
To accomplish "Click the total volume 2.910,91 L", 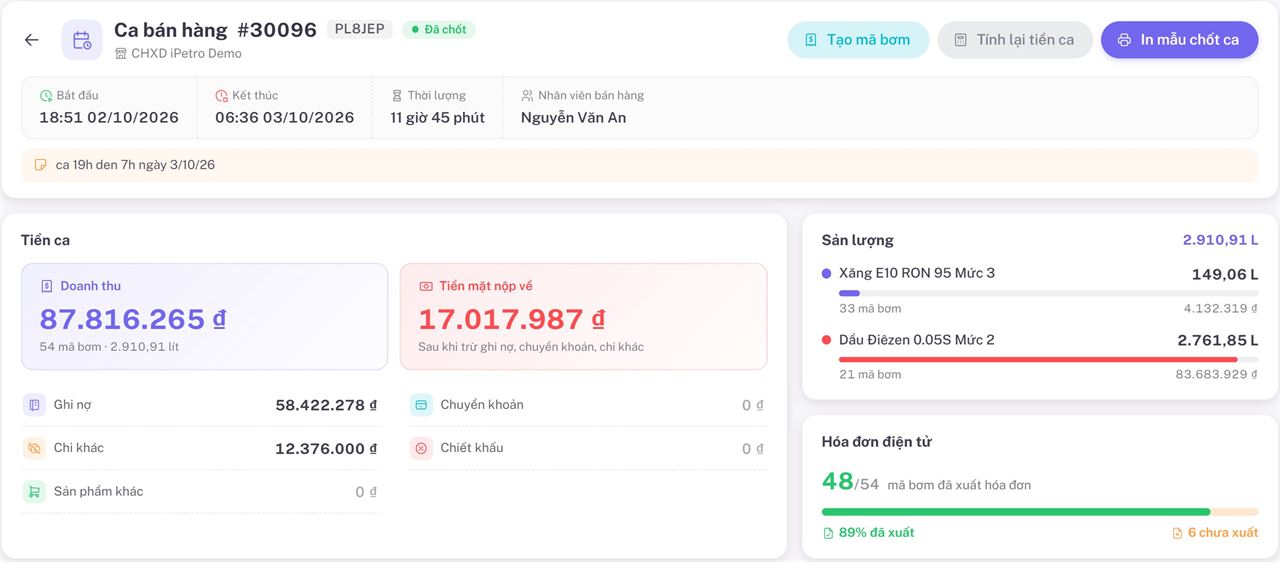I will [1220, 240].
